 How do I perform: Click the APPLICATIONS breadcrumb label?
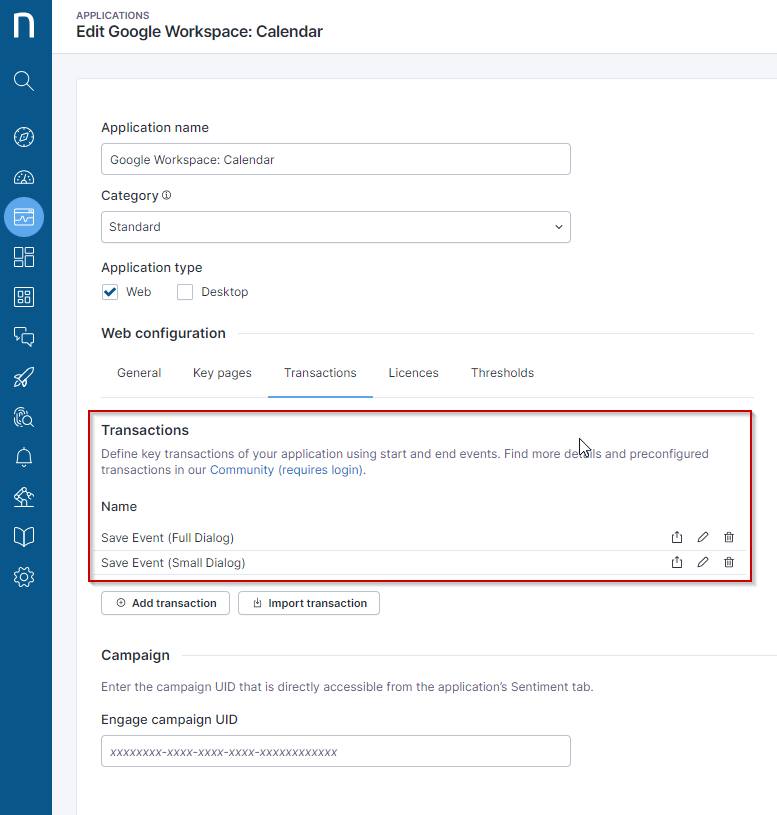(113, 16)
